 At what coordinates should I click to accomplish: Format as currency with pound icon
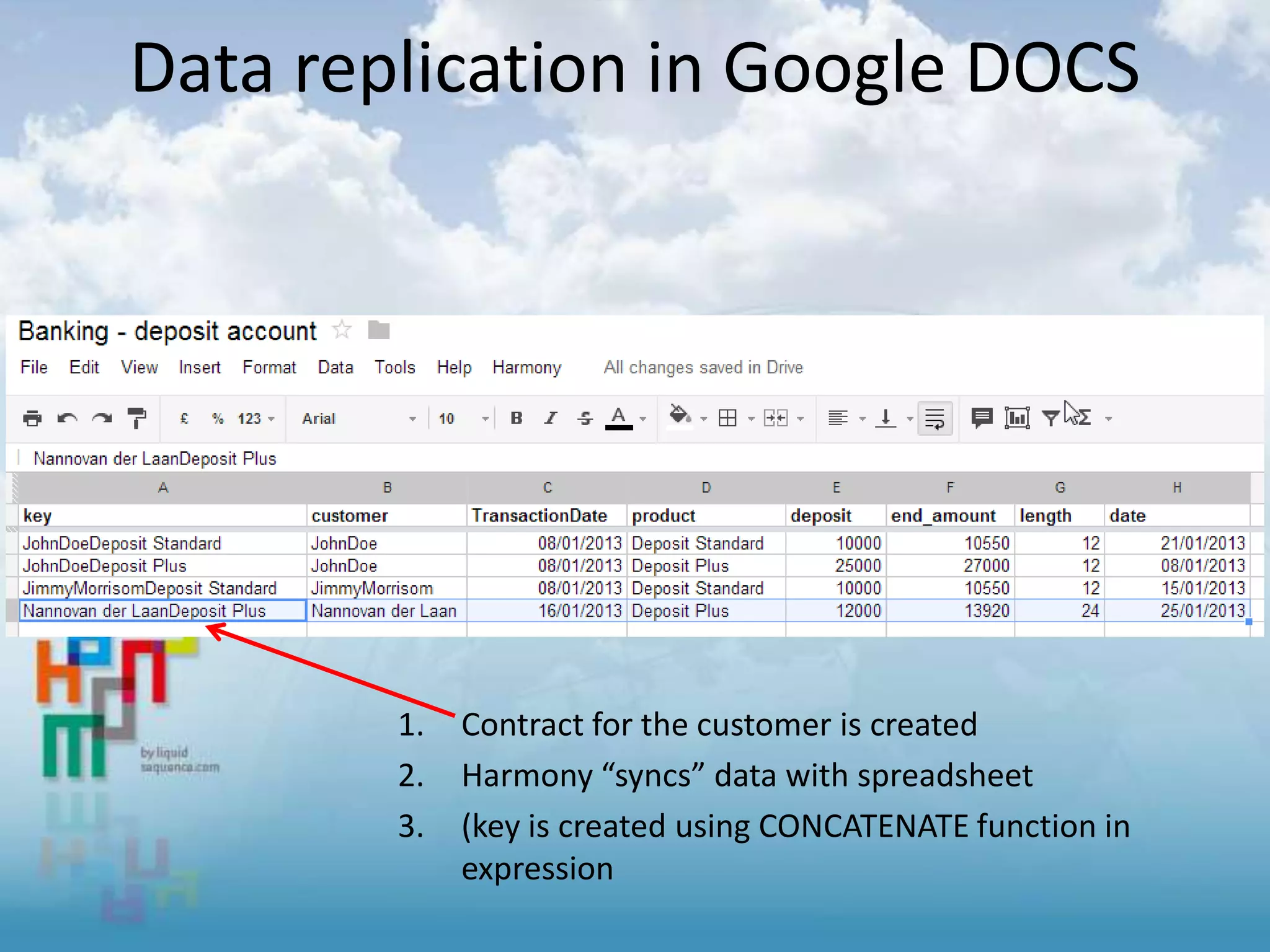184,418
